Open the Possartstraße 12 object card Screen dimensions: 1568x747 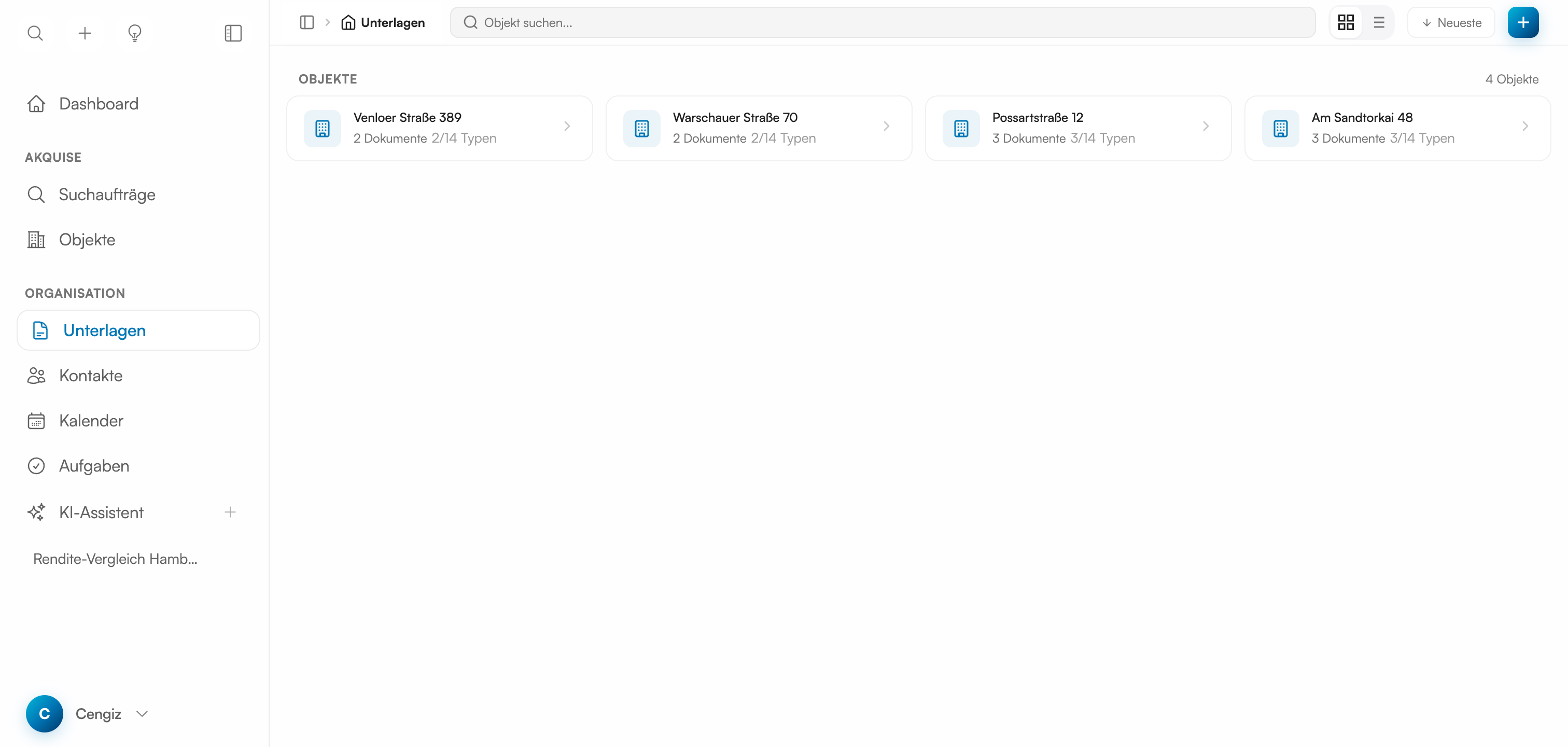pos(1077,128)
